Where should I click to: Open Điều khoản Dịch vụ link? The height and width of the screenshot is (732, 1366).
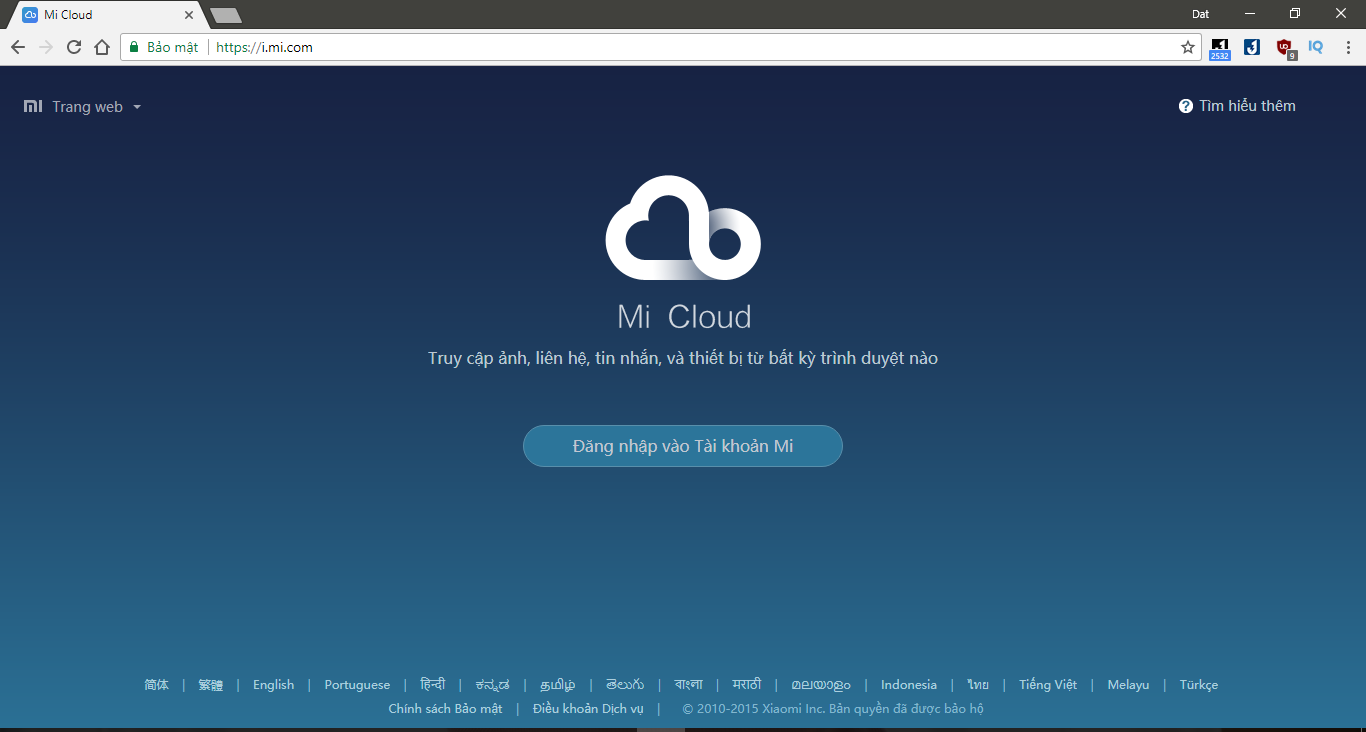pyautogui.click(x=588, y=708)
